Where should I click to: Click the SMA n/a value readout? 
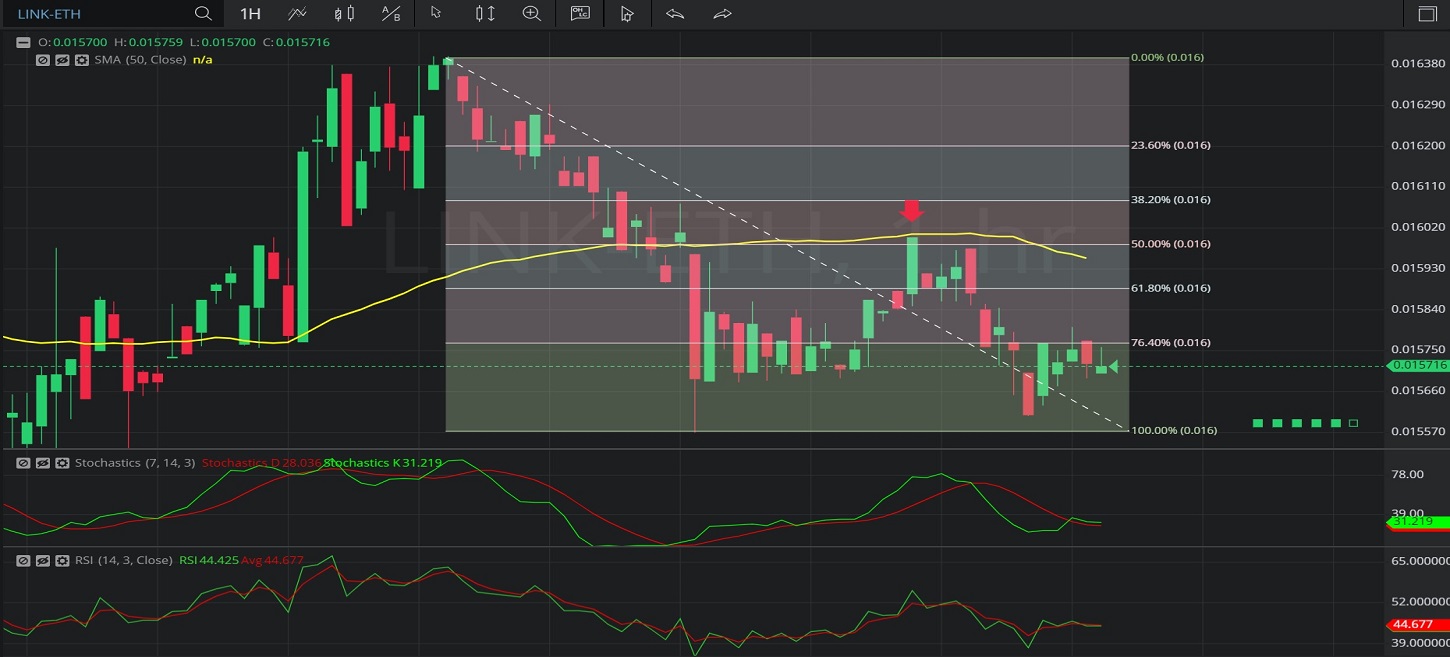coord(202,60)
